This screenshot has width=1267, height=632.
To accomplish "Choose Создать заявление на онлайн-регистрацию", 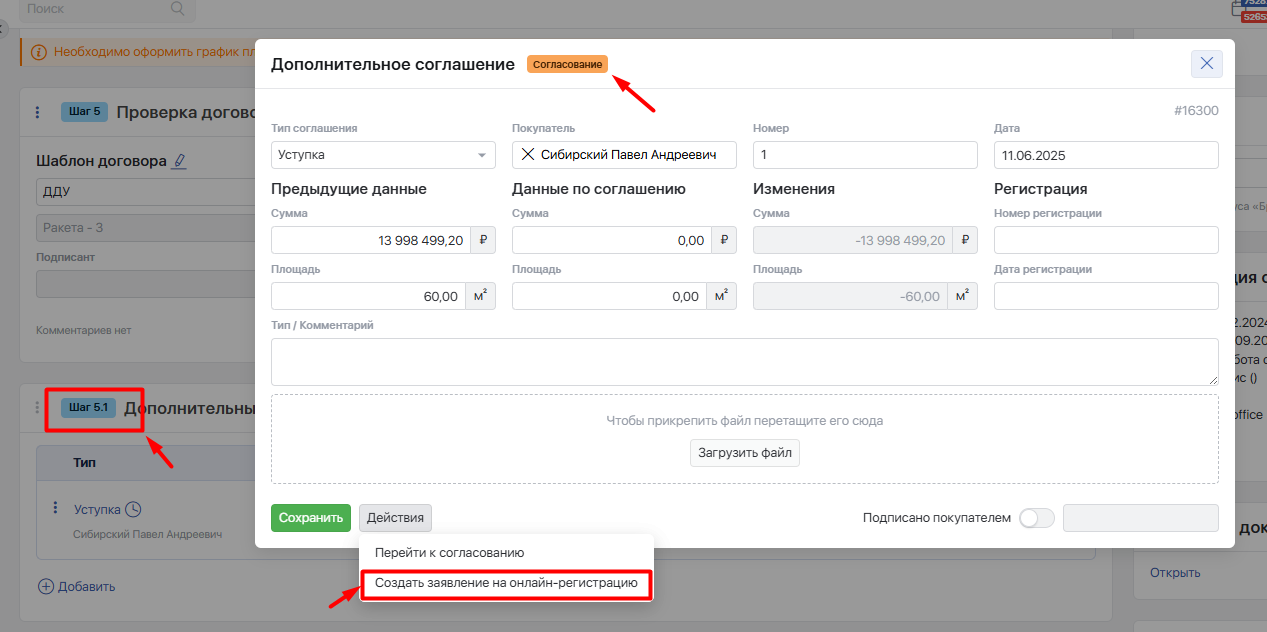I will pyautogui.click(x=506, y=583).
